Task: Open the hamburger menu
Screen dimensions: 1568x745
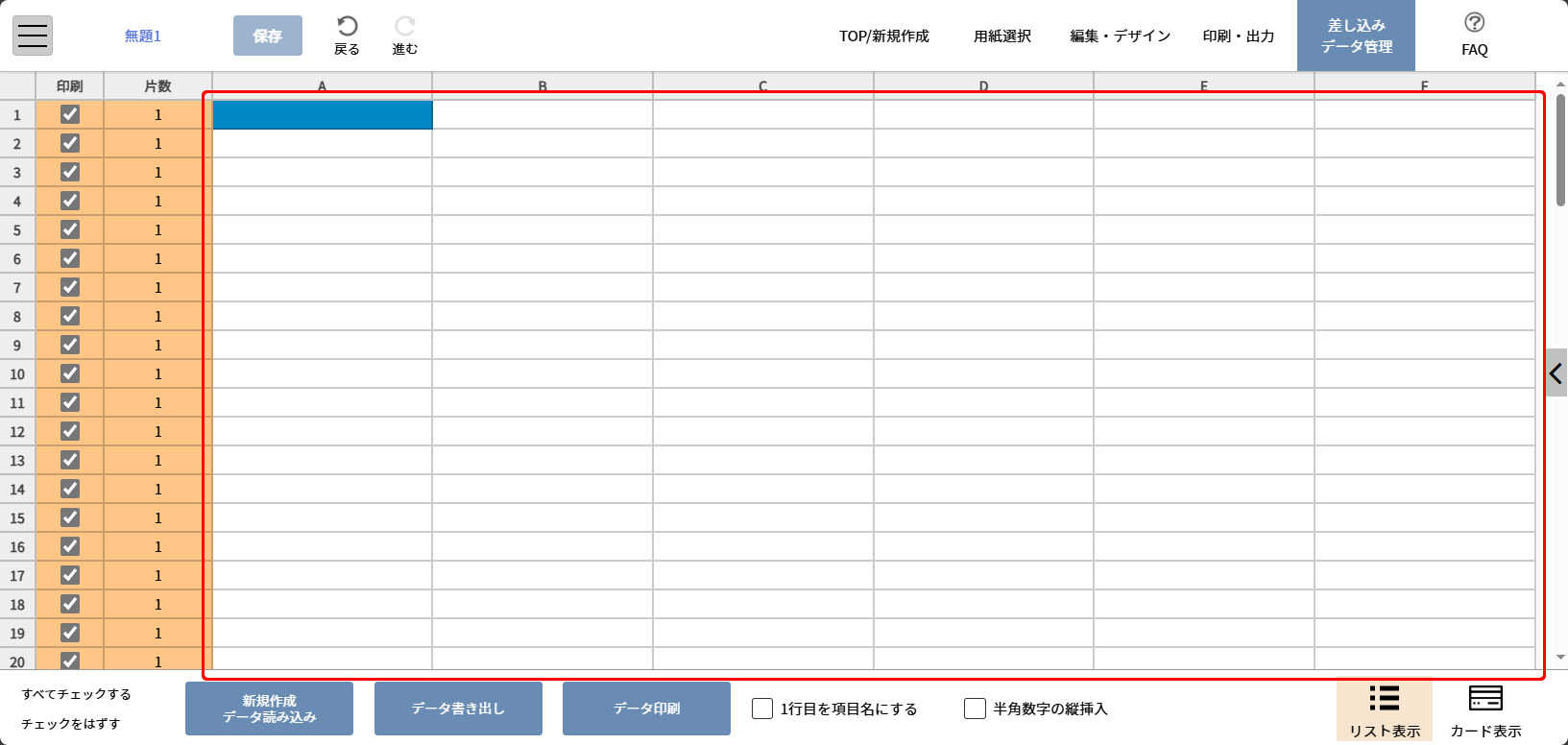Action: point(33,36)
